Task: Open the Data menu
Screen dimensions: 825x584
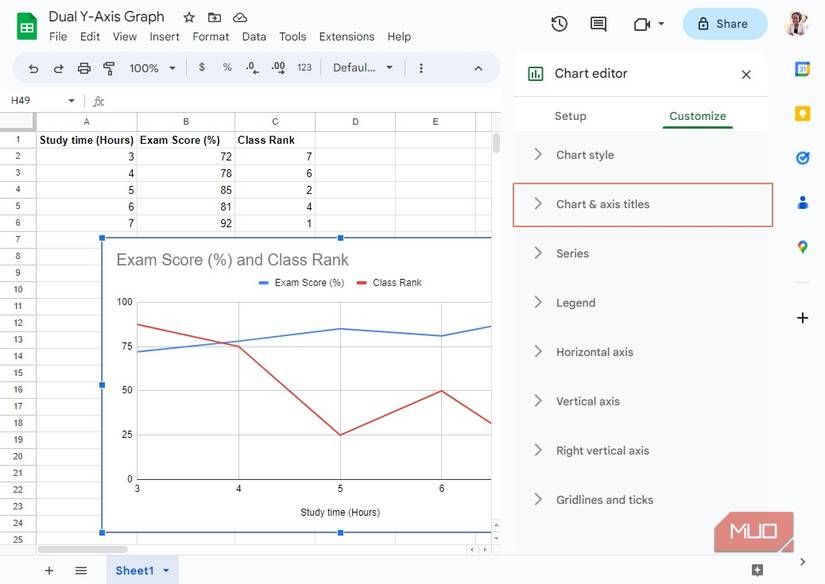Action: (253, 36)
